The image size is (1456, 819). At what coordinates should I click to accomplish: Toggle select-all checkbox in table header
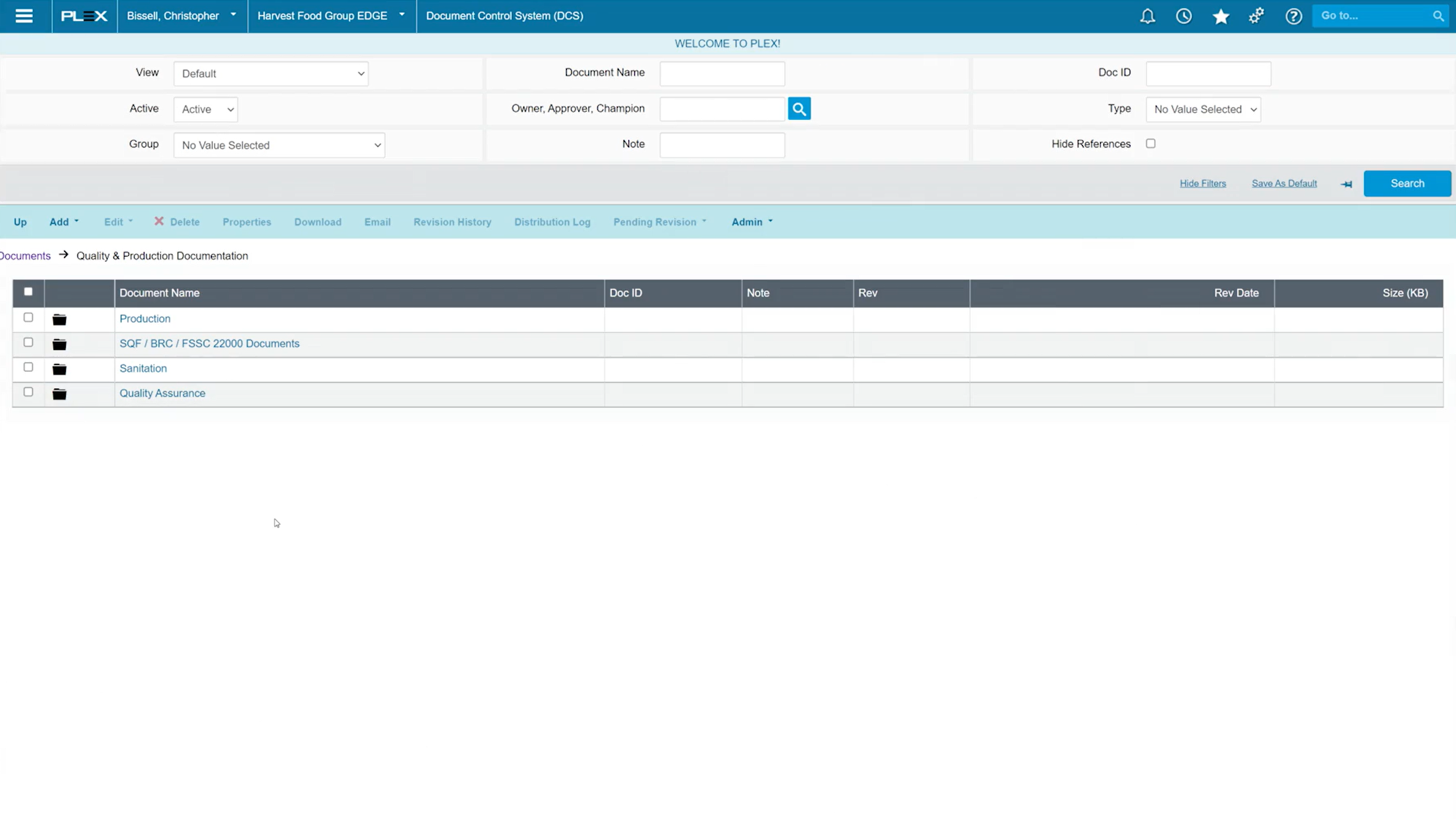click(x=28, y=291)
